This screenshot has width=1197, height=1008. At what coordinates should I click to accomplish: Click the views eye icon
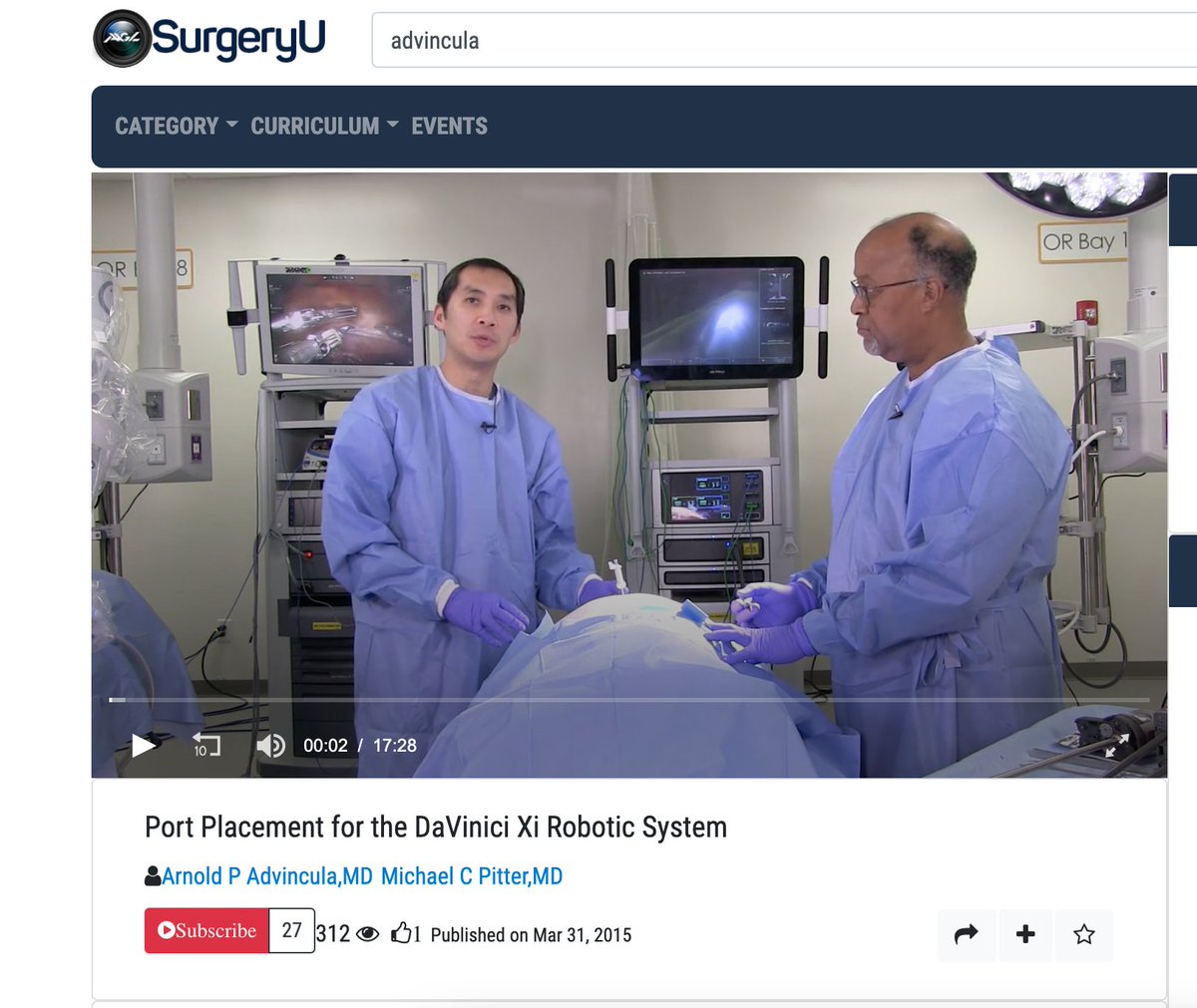(367, 934)
